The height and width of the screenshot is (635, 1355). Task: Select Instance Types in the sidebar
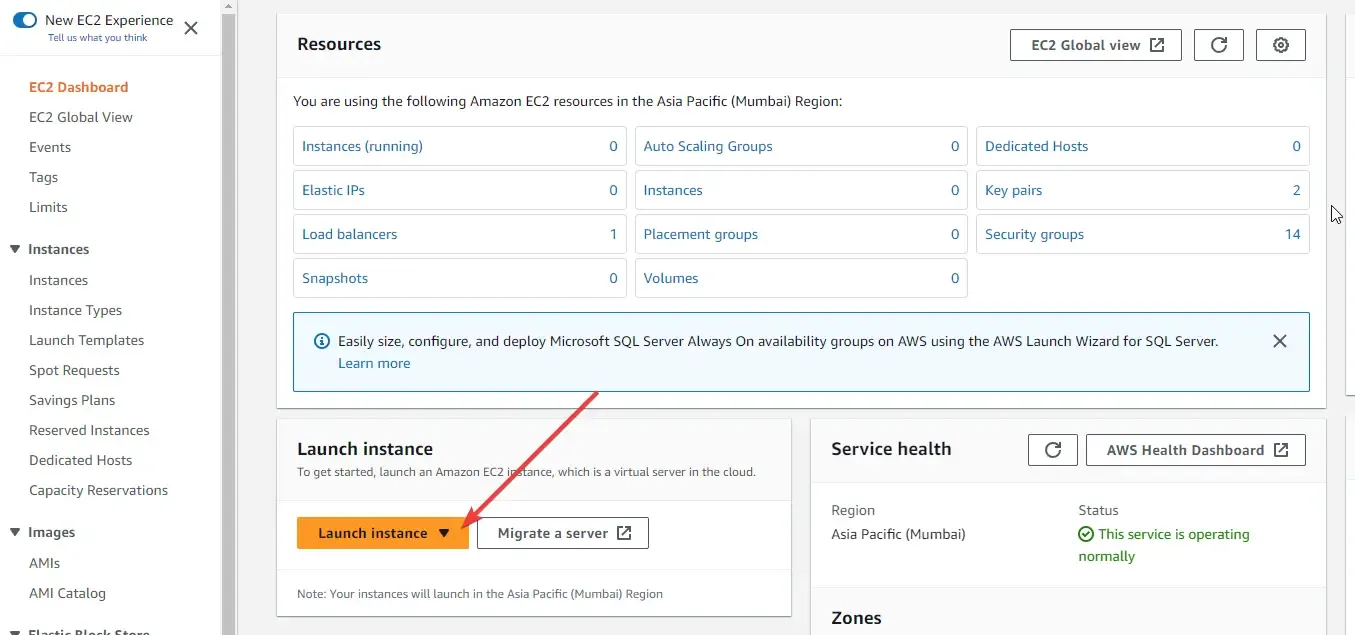click(x=75, y=310)
